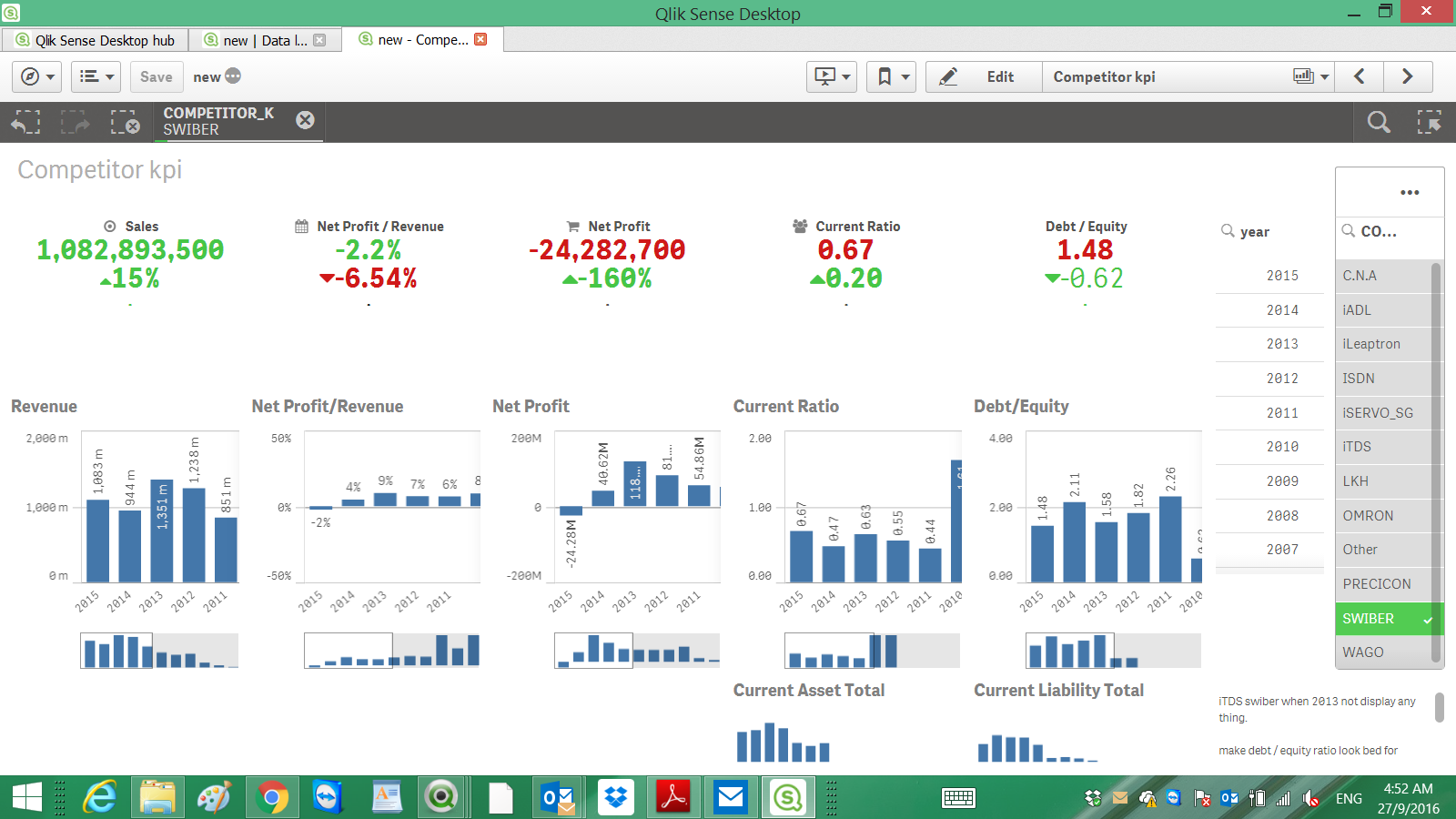Go to the next sheet arrow
Viewport: 1456px width, 819px height.
pyautogui.click(x=1408, y=77)
